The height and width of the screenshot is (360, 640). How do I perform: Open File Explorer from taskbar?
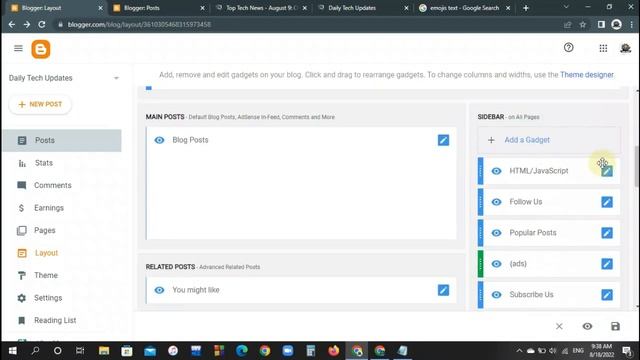click(104, 351)
